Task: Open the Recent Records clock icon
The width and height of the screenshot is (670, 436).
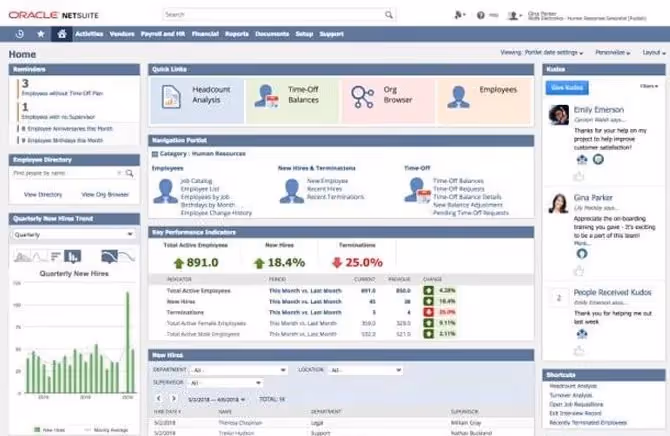Action: (19, 34)
